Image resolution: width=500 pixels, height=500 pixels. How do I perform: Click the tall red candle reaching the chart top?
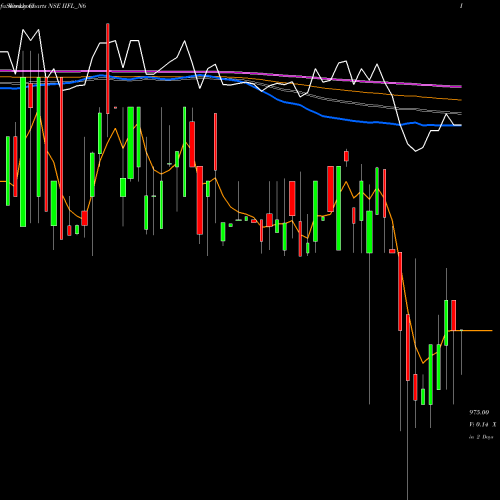(x=108, y=68)
